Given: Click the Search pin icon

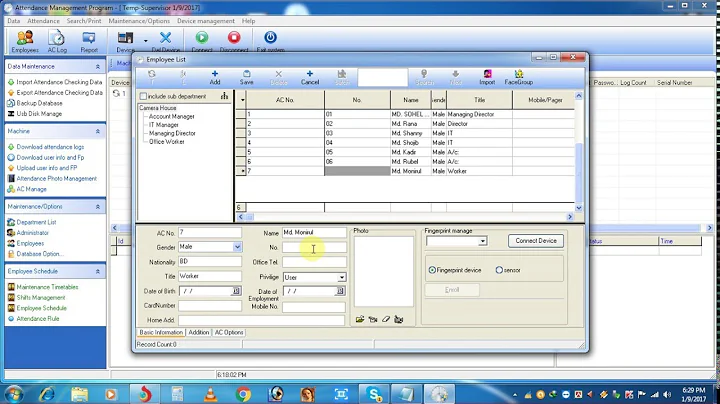Looking at the screenshot, I should click(424, 73).
